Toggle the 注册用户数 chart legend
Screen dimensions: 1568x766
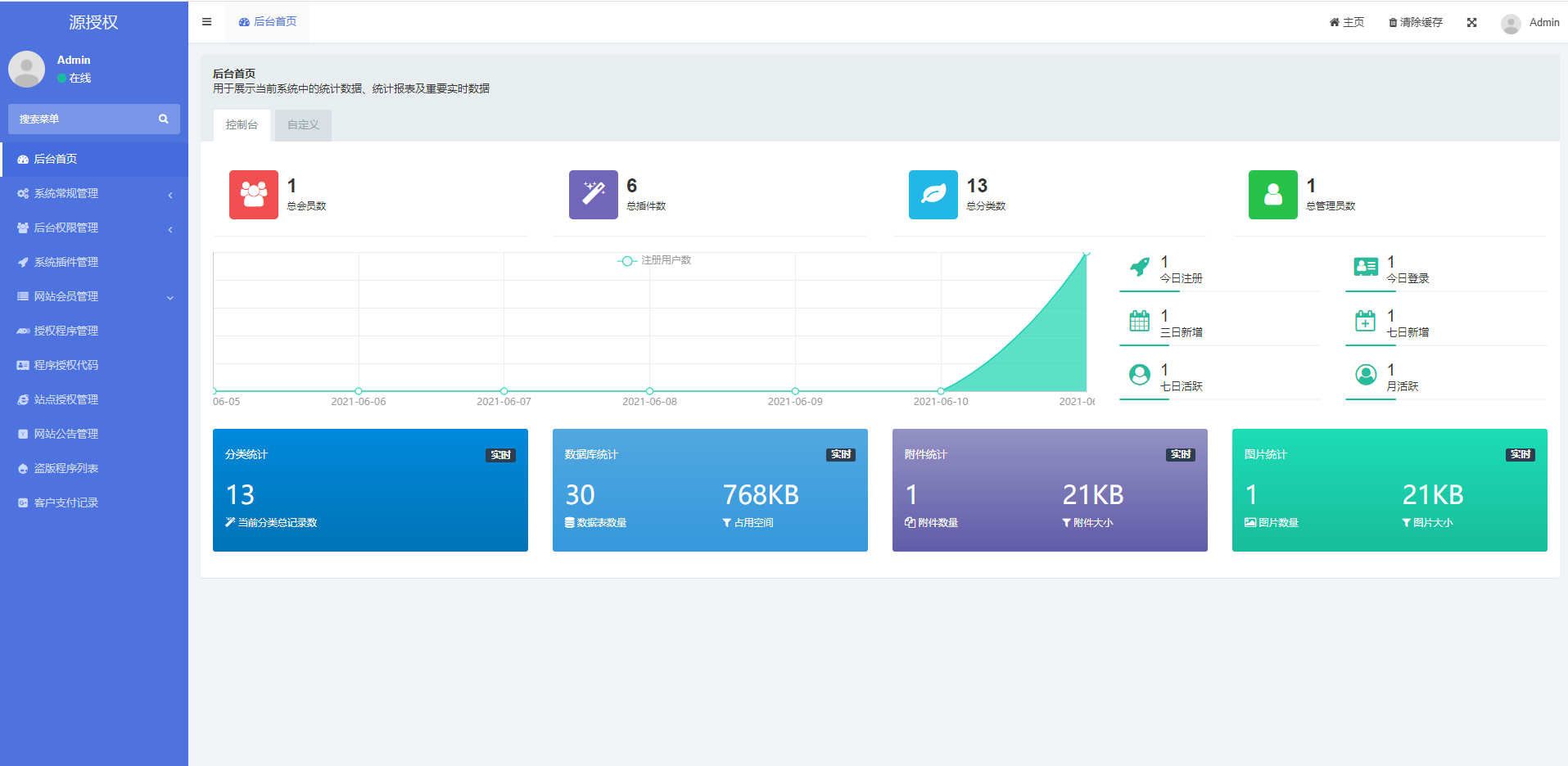(x=654, y=260)
